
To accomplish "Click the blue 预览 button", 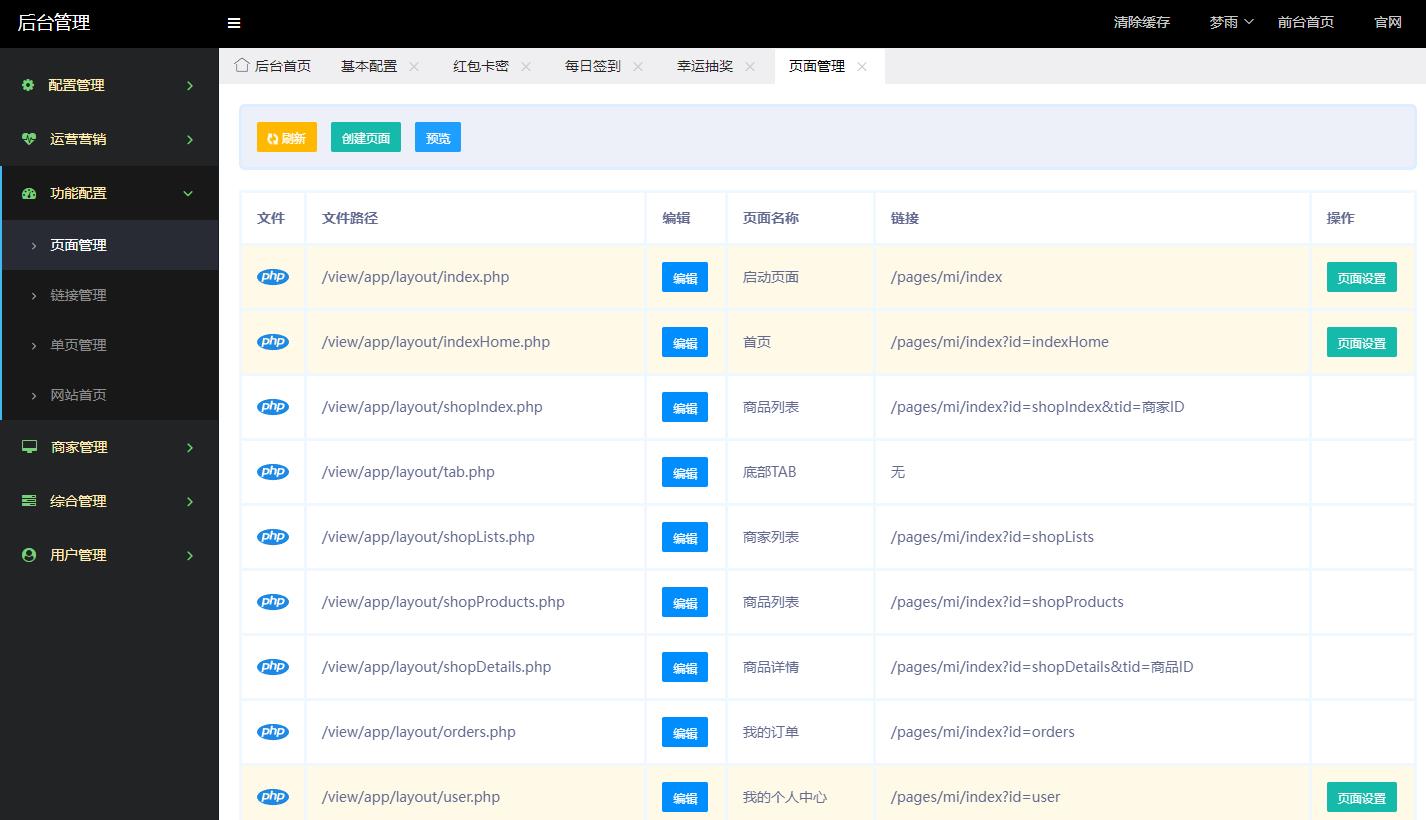I will click(438, 138).
